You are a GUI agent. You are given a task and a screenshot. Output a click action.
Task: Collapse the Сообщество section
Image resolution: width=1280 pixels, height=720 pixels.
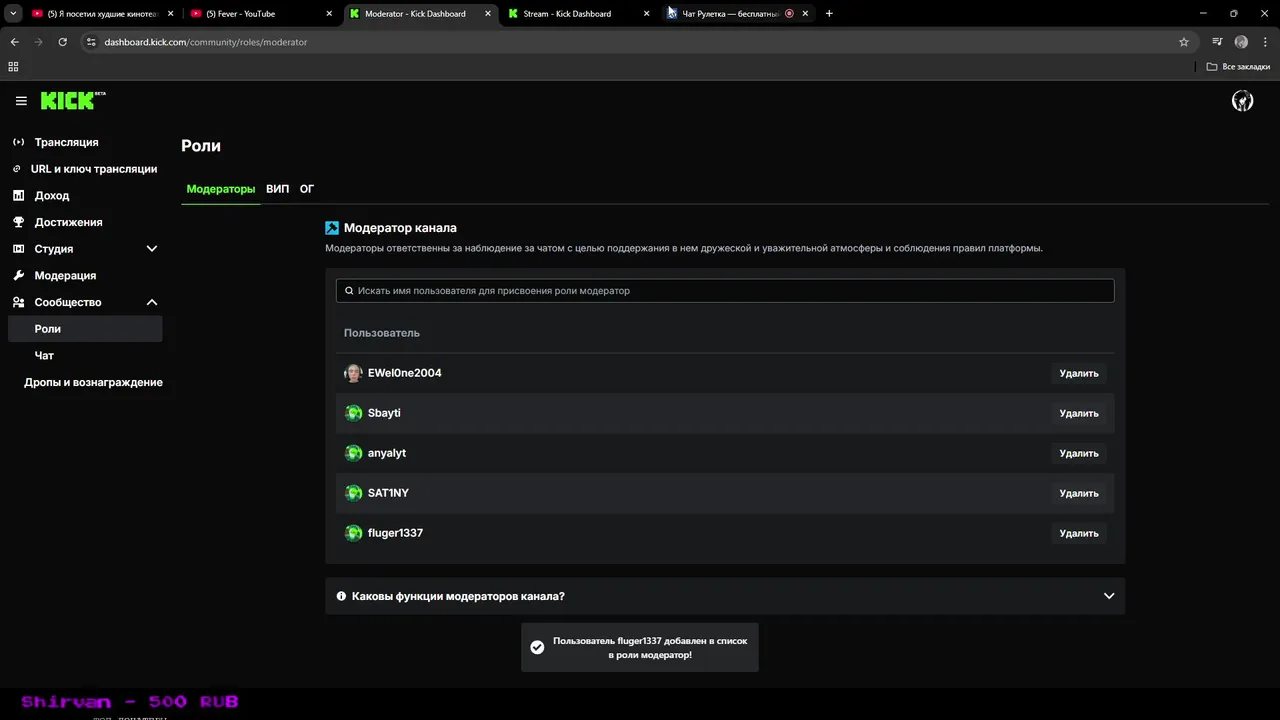click(x=152, y=302)
